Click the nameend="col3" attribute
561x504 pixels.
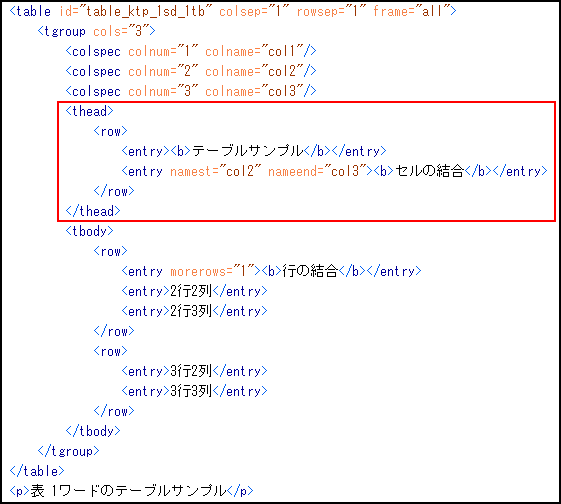[317, 171]
